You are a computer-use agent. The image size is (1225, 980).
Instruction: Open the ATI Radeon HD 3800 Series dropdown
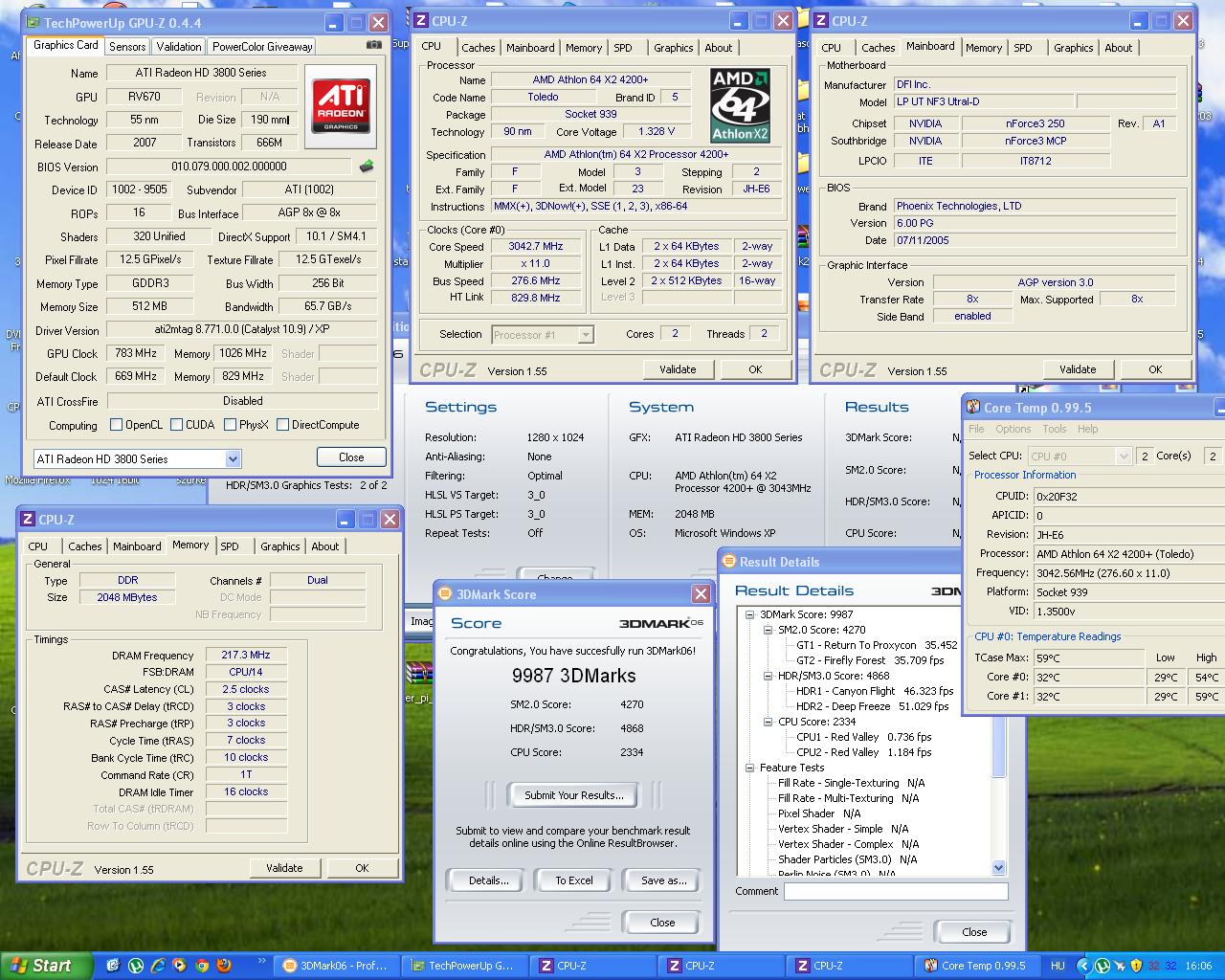[x=233, y=459]
